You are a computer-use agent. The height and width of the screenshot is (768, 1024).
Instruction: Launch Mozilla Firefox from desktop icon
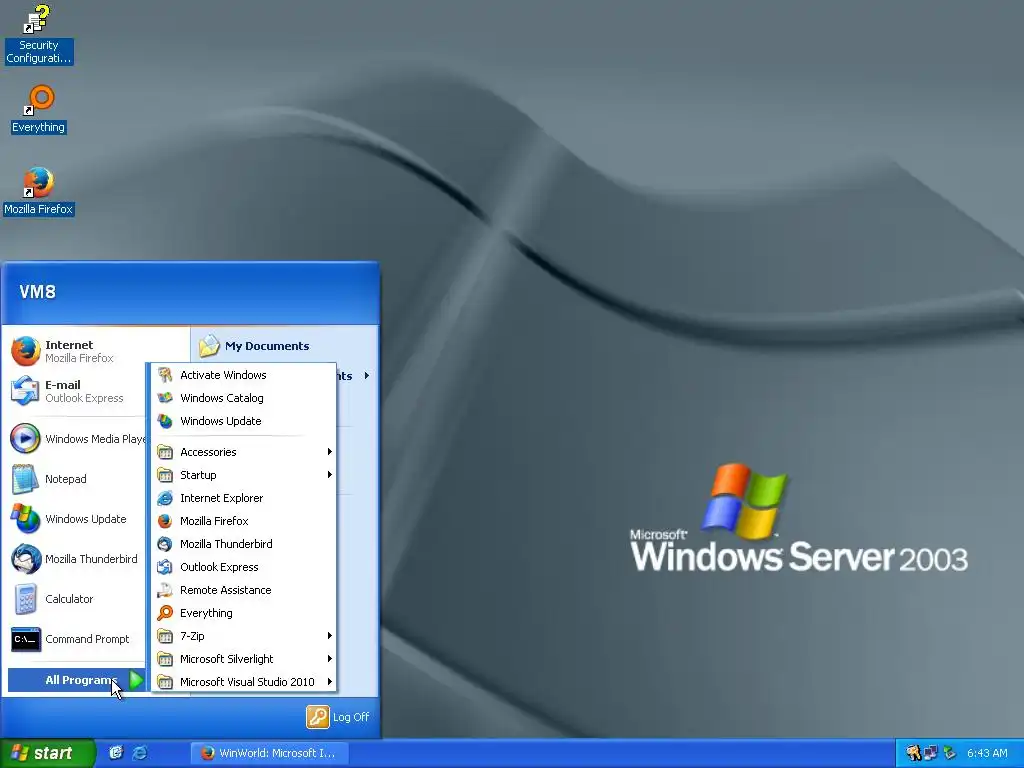pyautogui.click(x=39, y=191)
